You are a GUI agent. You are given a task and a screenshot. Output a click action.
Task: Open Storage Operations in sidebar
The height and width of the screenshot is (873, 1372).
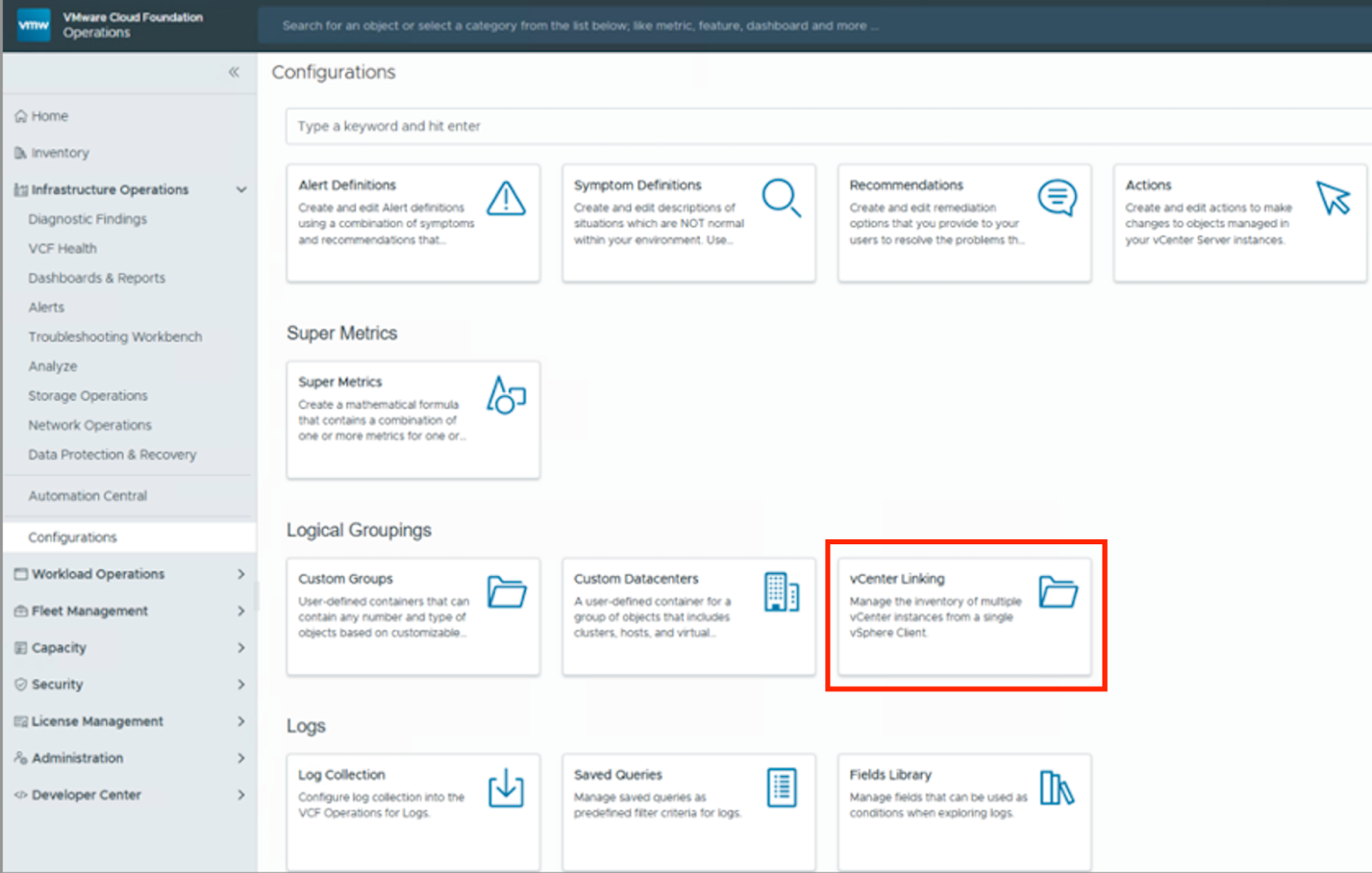point(87,396)
